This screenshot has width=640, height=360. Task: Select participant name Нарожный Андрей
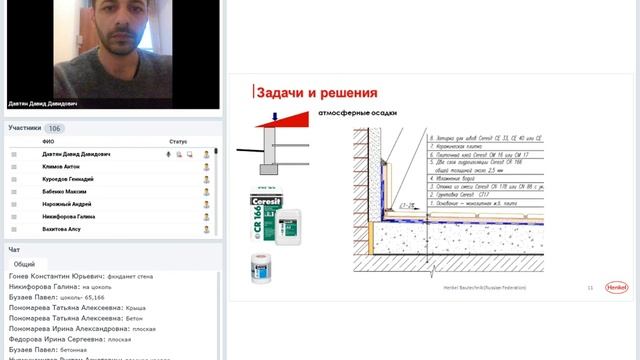67,204
